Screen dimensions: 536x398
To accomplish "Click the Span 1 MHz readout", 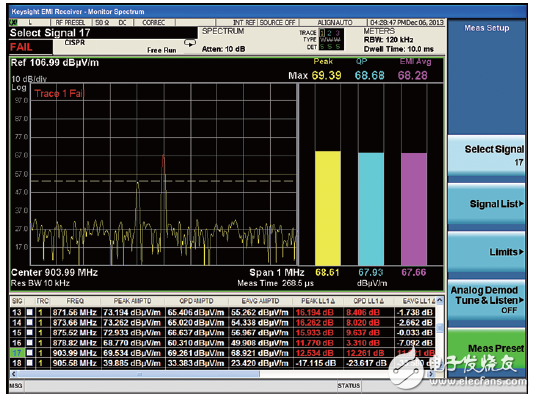I will tap(277, 273).
